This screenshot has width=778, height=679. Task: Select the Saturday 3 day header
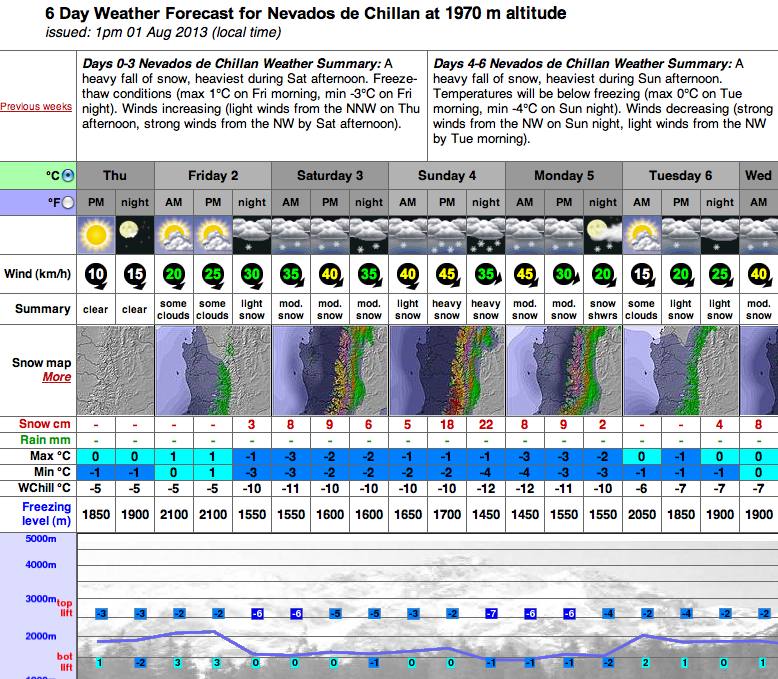point(330,176)
